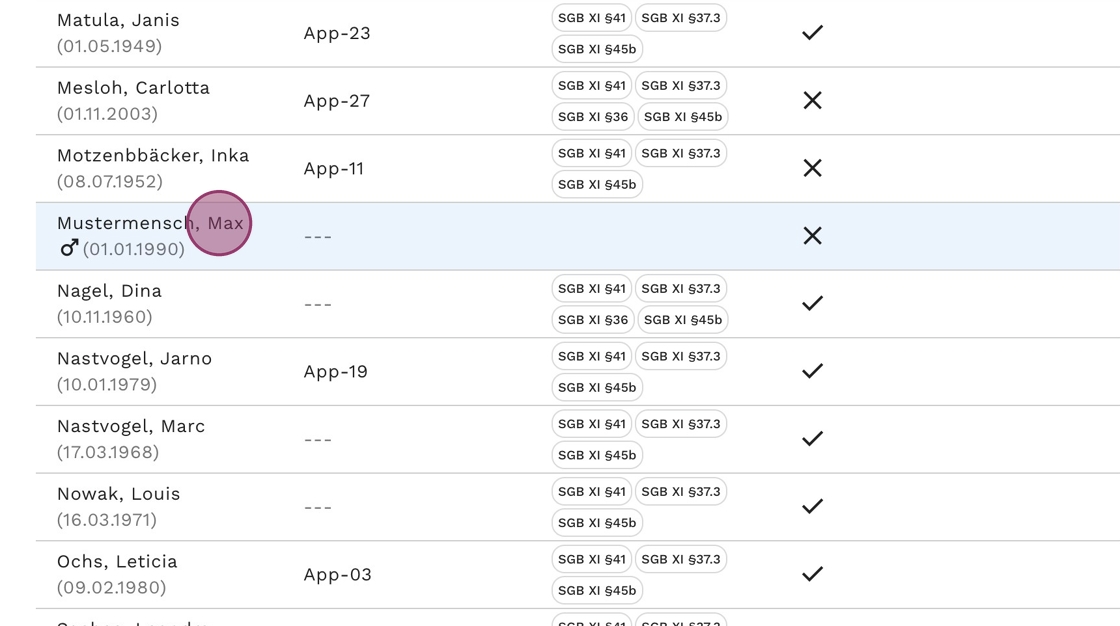Open patient Mustermensch, Max
Viewport: 1120px width, 626px height.
click(x=150, y=223)
